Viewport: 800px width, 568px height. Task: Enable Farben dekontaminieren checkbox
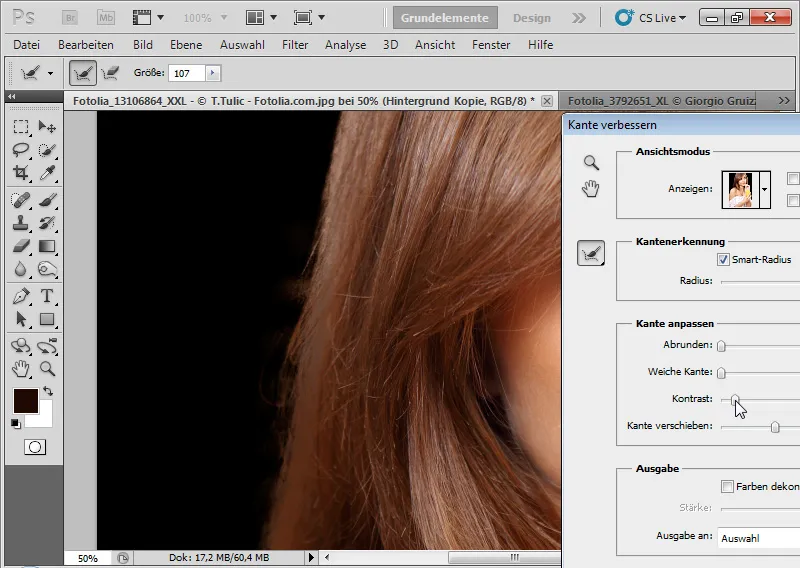point(727,486)
